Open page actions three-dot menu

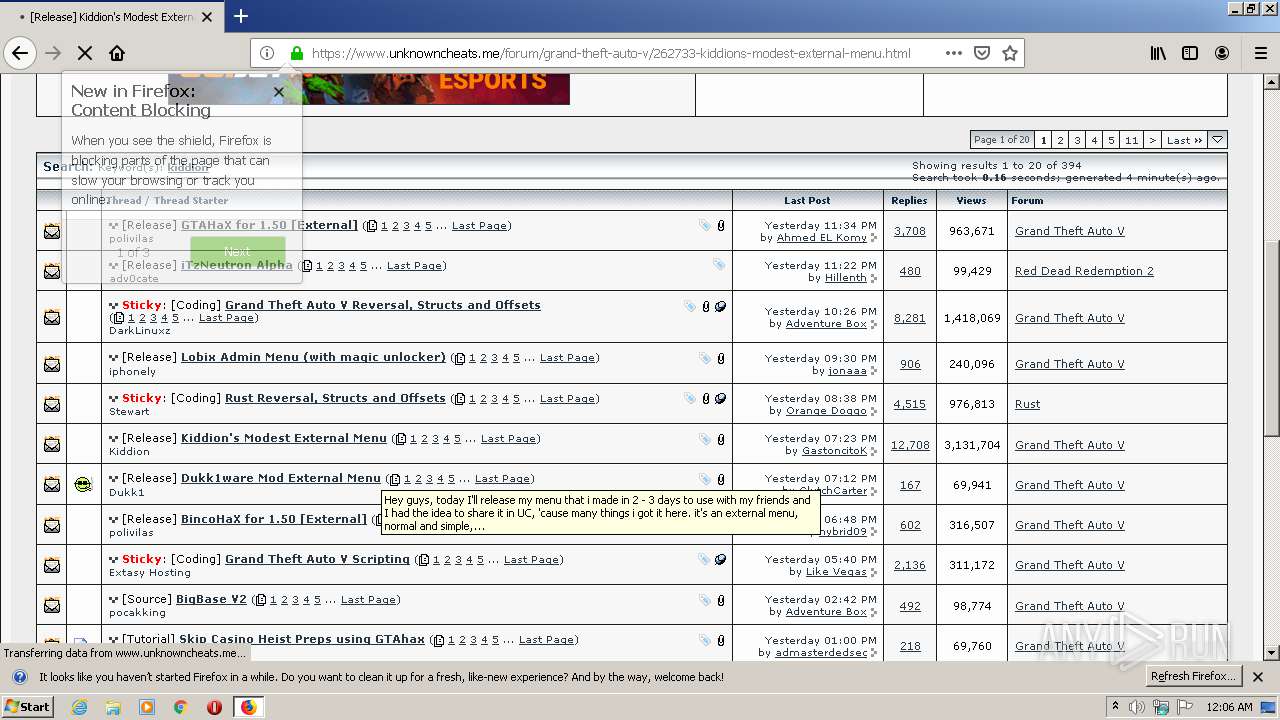[954, 53]
